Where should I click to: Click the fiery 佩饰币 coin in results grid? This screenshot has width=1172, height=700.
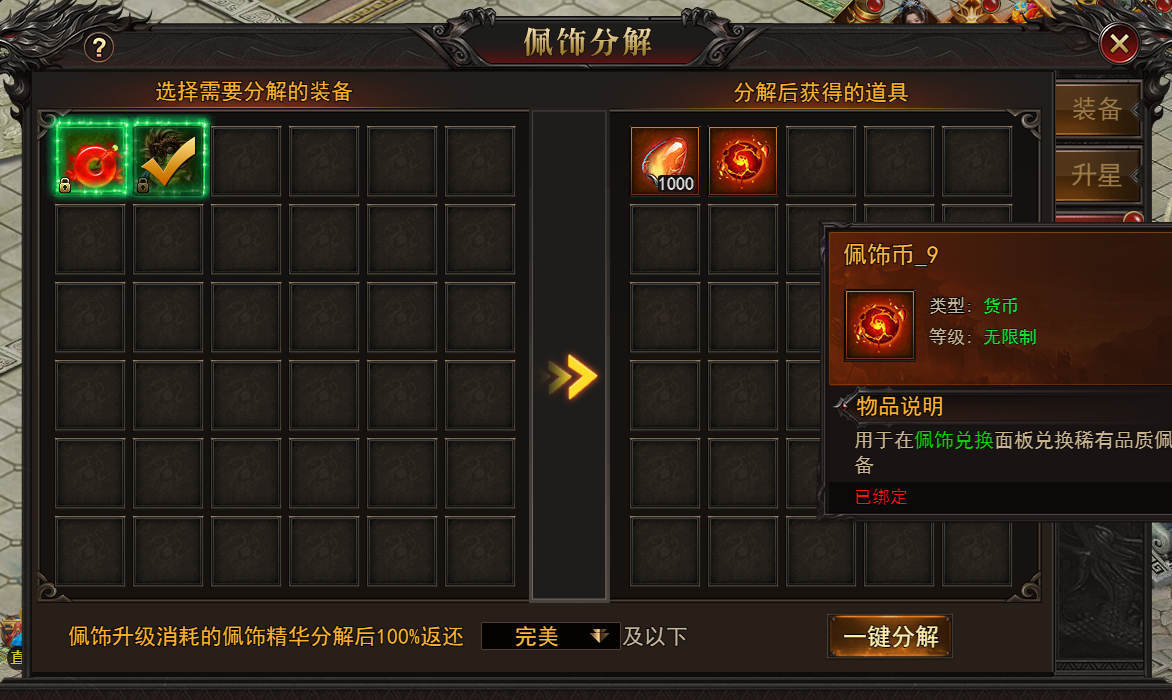coord(742,161)
